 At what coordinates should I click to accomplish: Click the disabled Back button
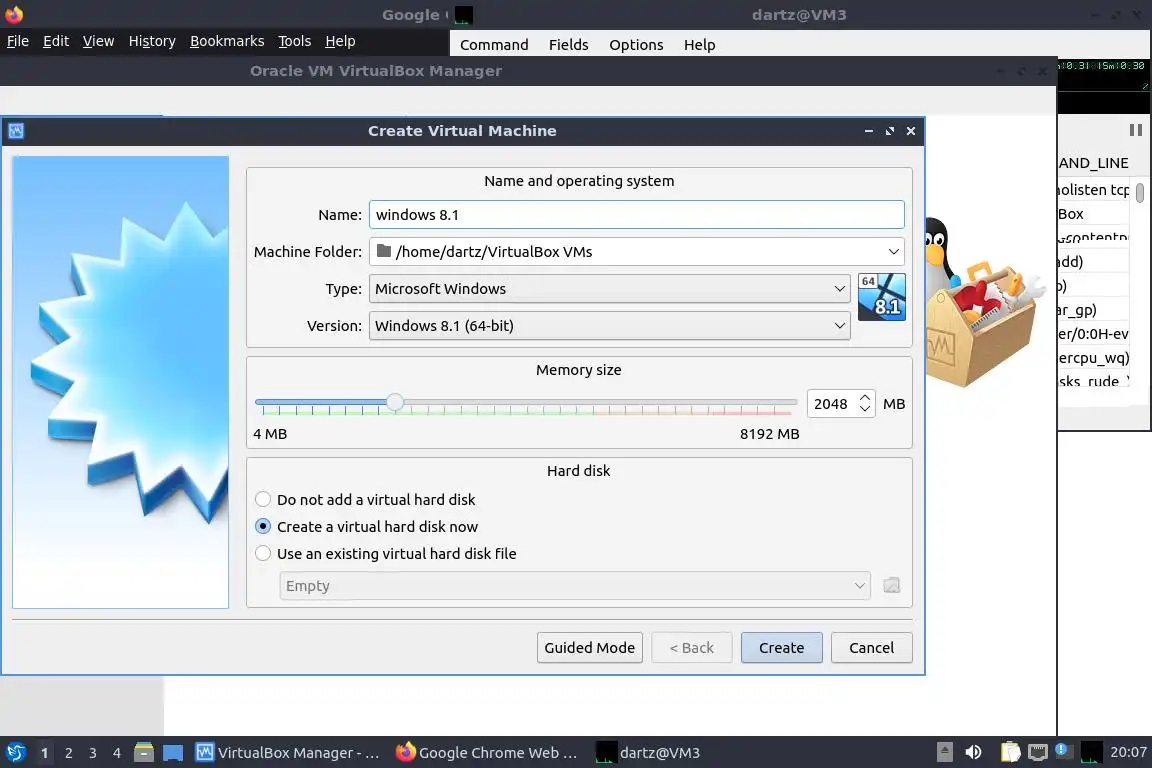(691, 647)
